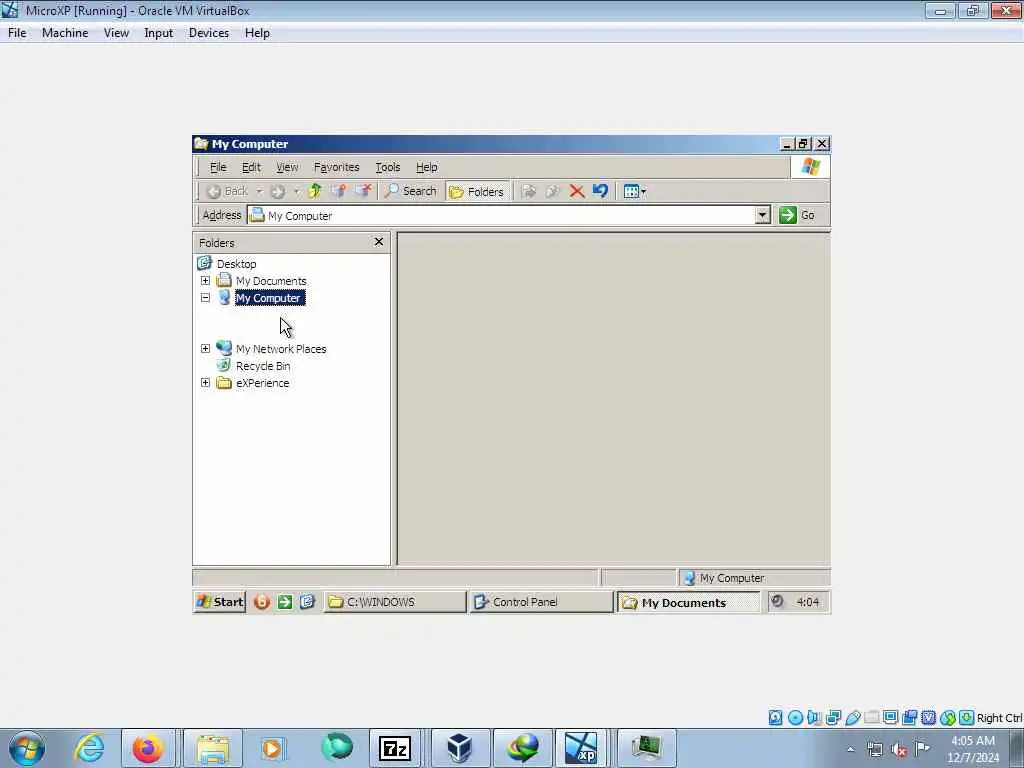Open 7-Zip from the host taskbar
The width and height of the screenshot is (1024, 768).
394,748
